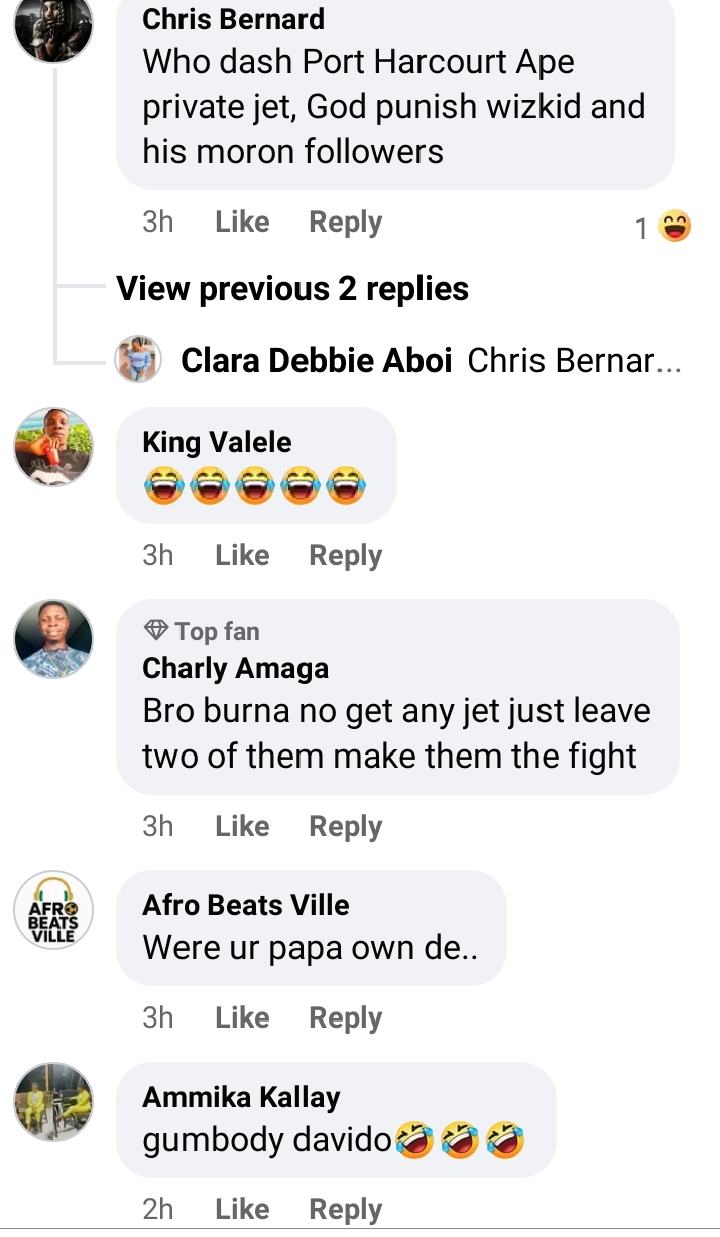Tap Ammika Kallay's profile avatar
Screen dimensions: 720x1237
click(x=53, y=1101)
